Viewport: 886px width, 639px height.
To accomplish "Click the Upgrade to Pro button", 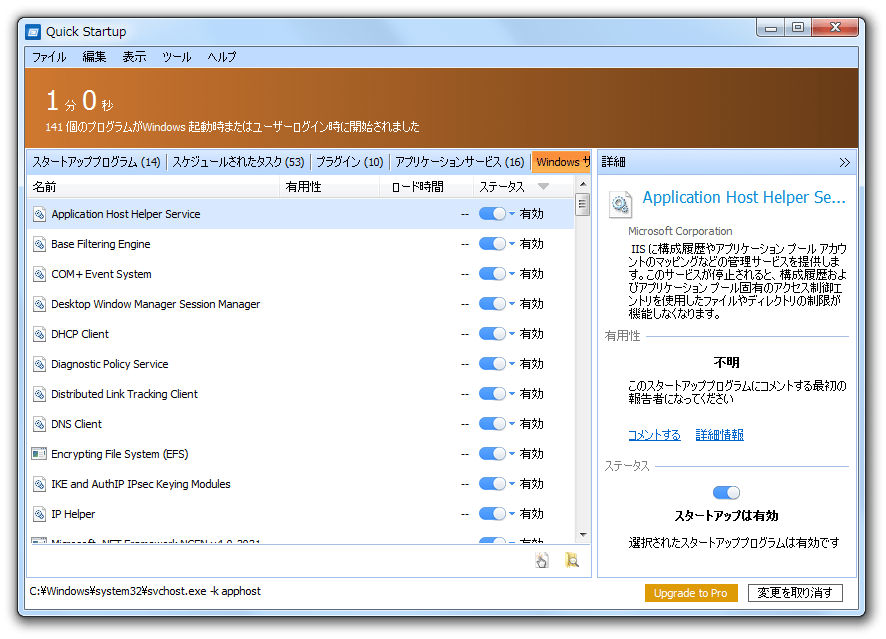I will click(690, 593).
